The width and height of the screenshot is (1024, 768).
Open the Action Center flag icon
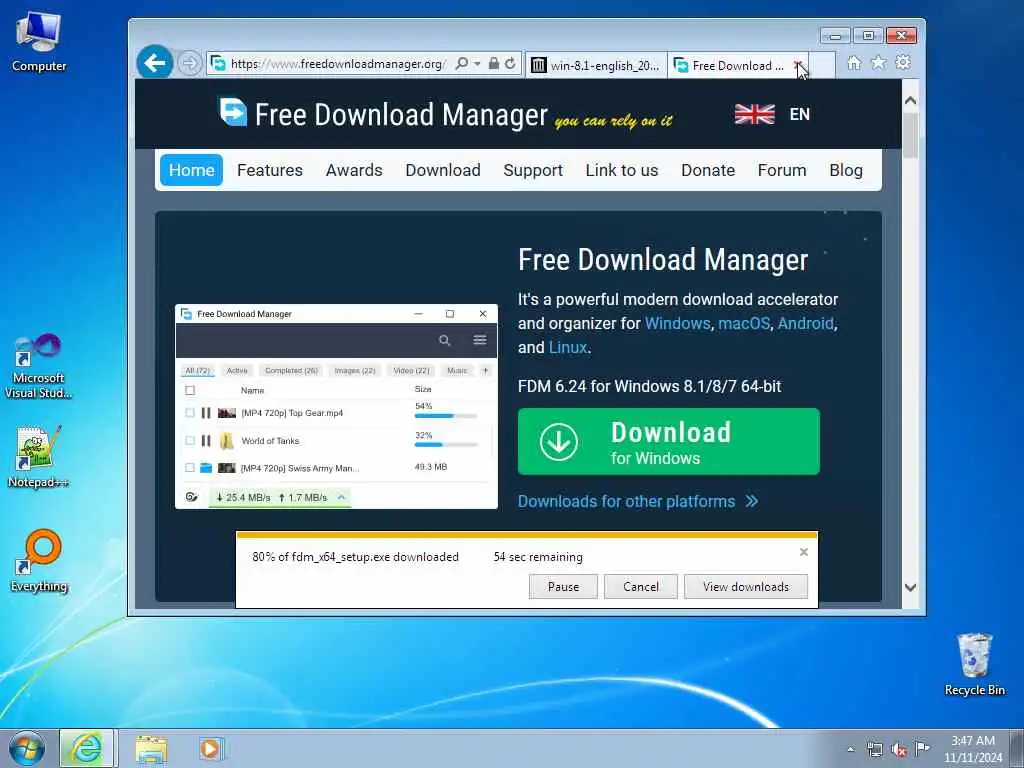[x=922, y=748]
